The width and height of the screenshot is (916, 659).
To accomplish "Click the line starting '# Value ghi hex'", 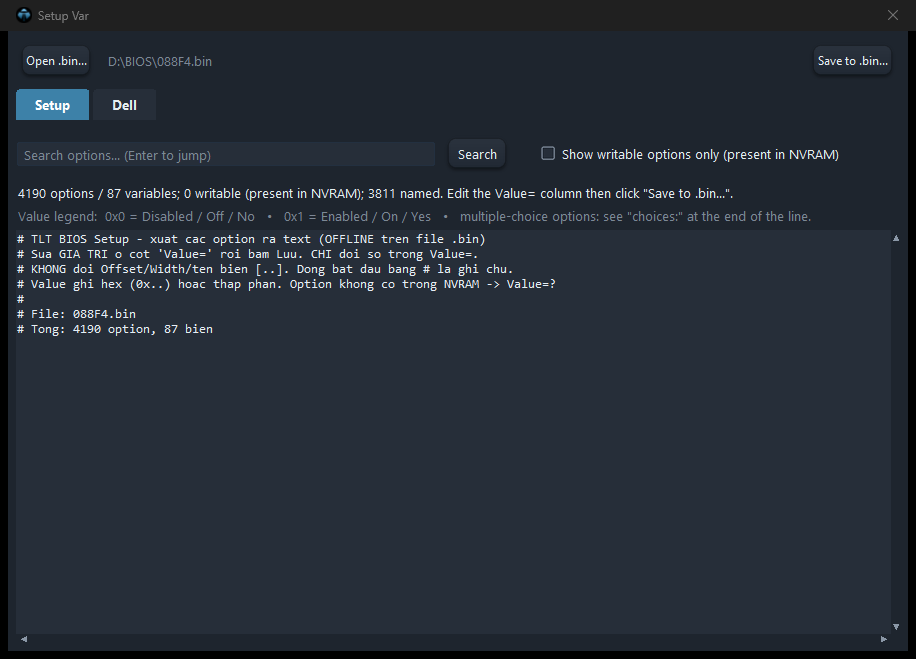I will click(286, 285).
